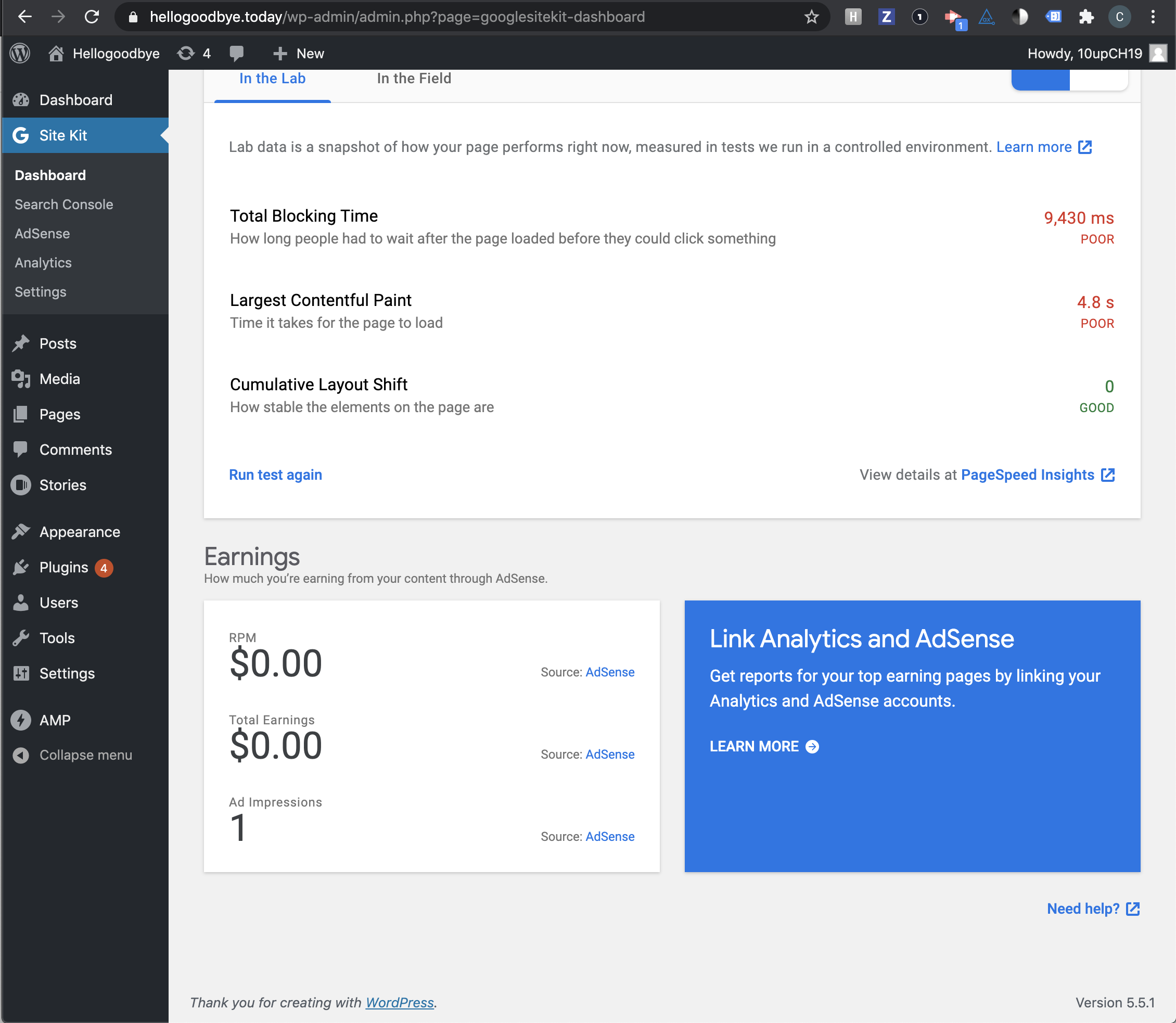Image resolution: width=1176 pixels, height=1023 pixels.
Task: Click the Link Analytics and AdSense heading
Action: (862, 639)
